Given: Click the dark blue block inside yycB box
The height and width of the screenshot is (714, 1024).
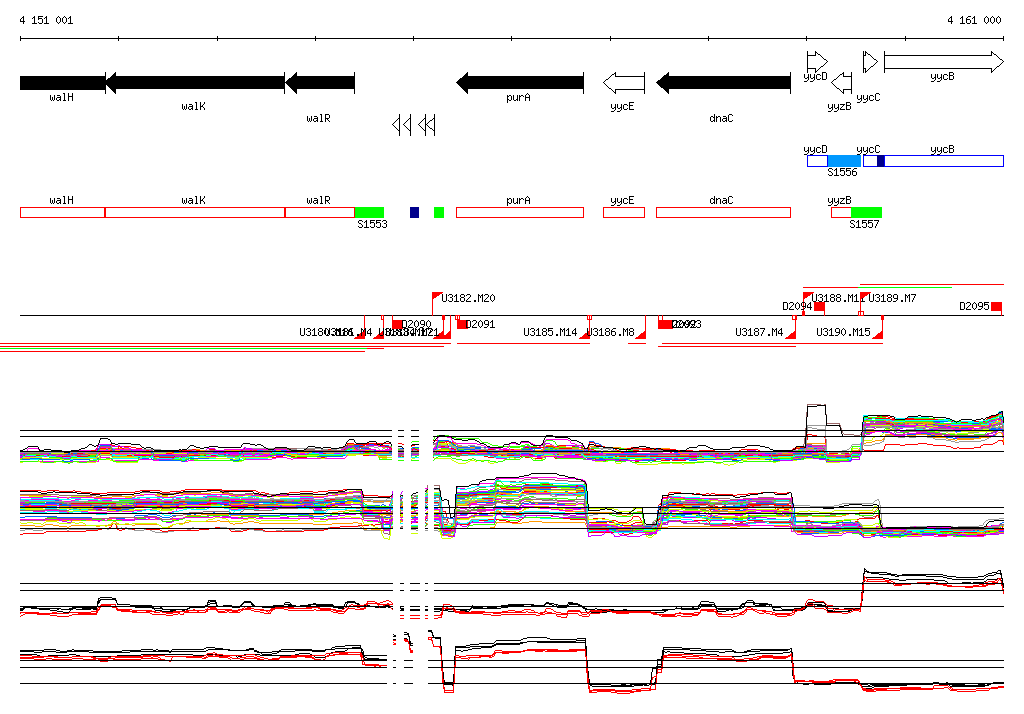Looking at the screenshot, I should click(x=881, y=161).
